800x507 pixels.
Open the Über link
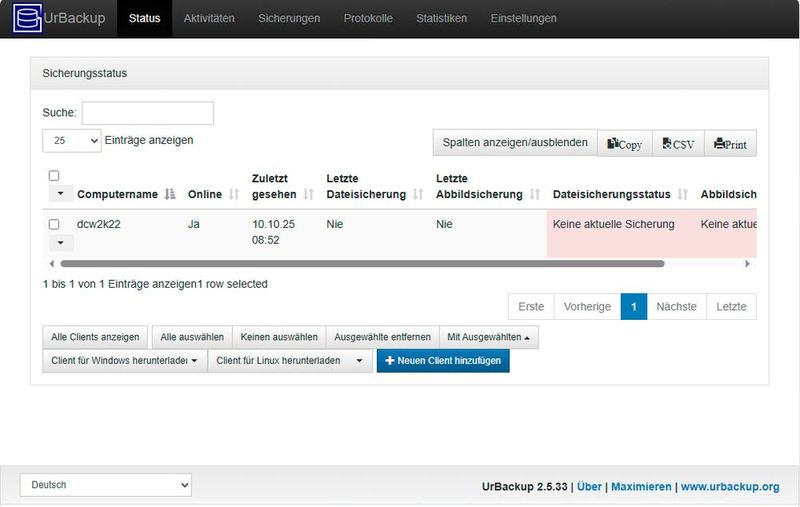coord(589,487)
